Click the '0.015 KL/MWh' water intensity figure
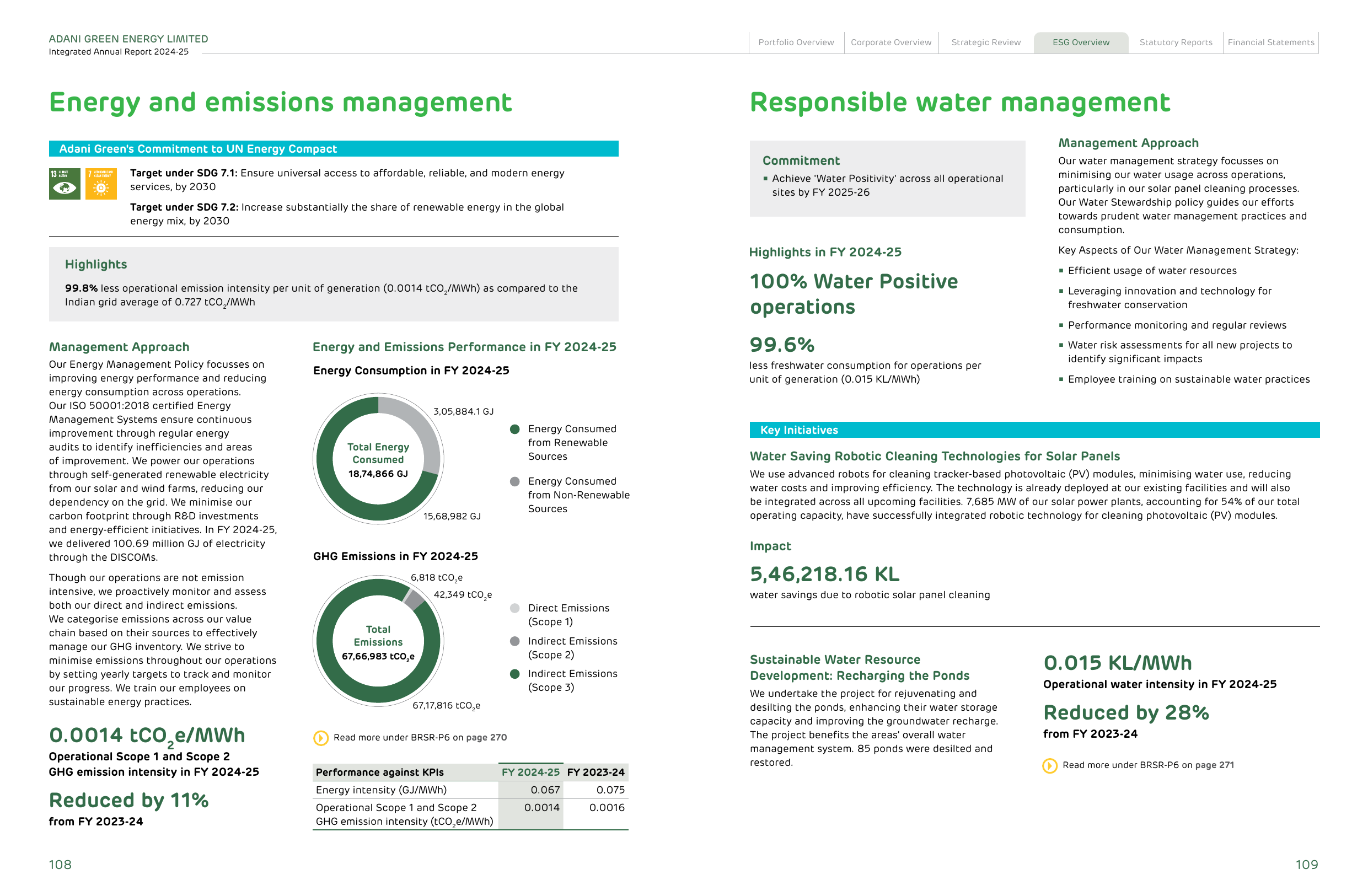This screenshot has width=1368, height=896. click(1117, 663)
